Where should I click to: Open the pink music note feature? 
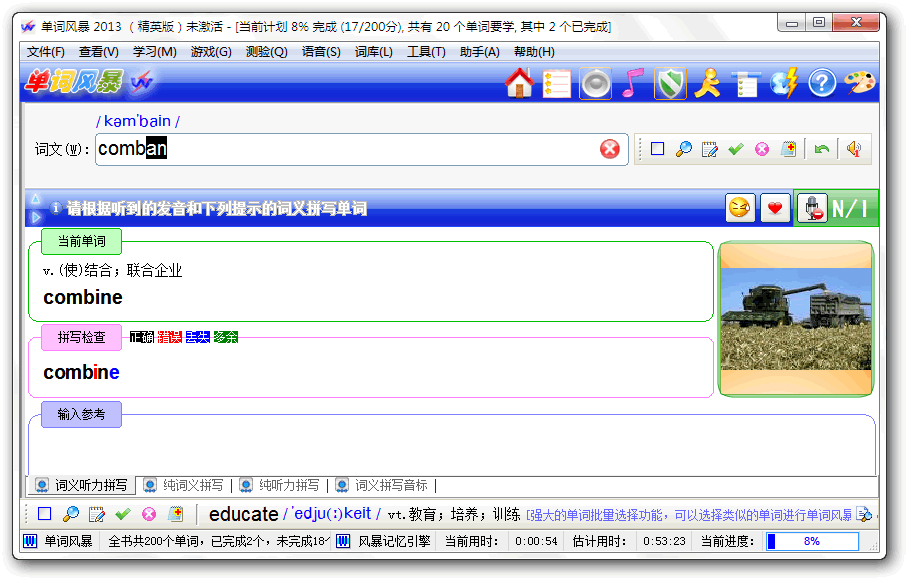coord(632,84)
